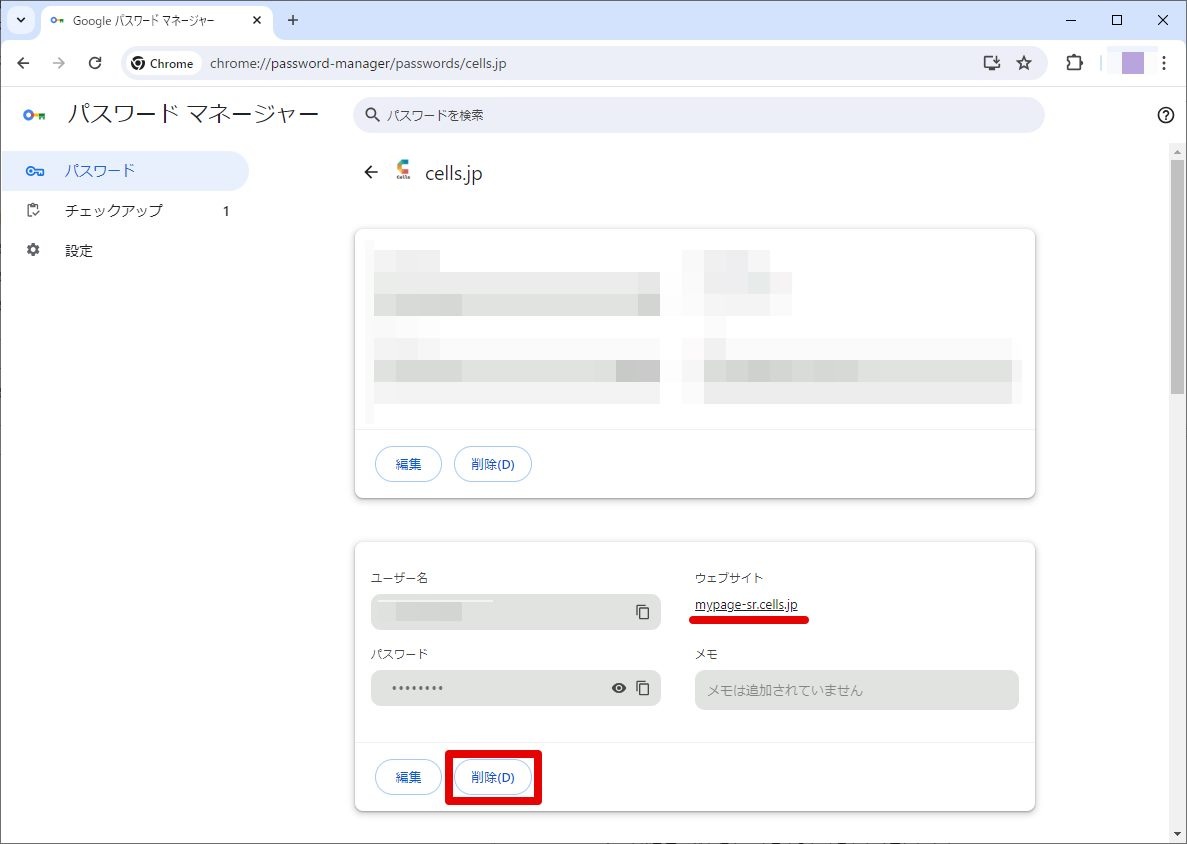Open the help question mark icon

click(x=1165, y=115)
